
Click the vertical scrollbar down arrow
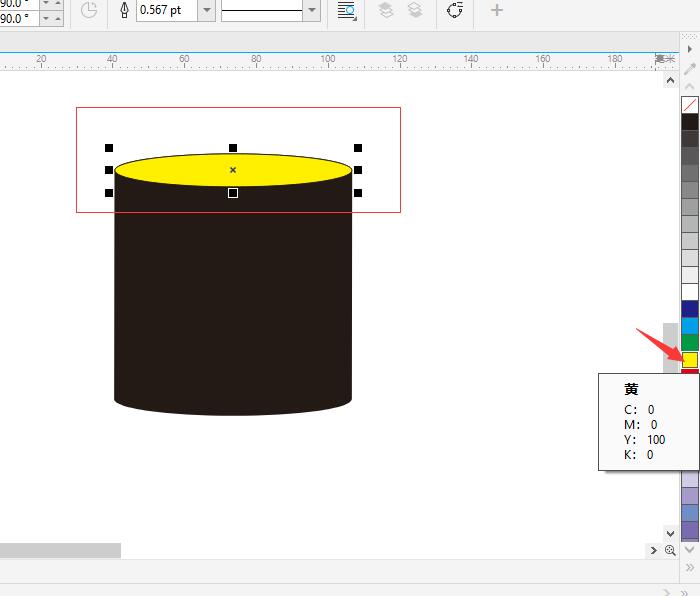click(670, 534)
